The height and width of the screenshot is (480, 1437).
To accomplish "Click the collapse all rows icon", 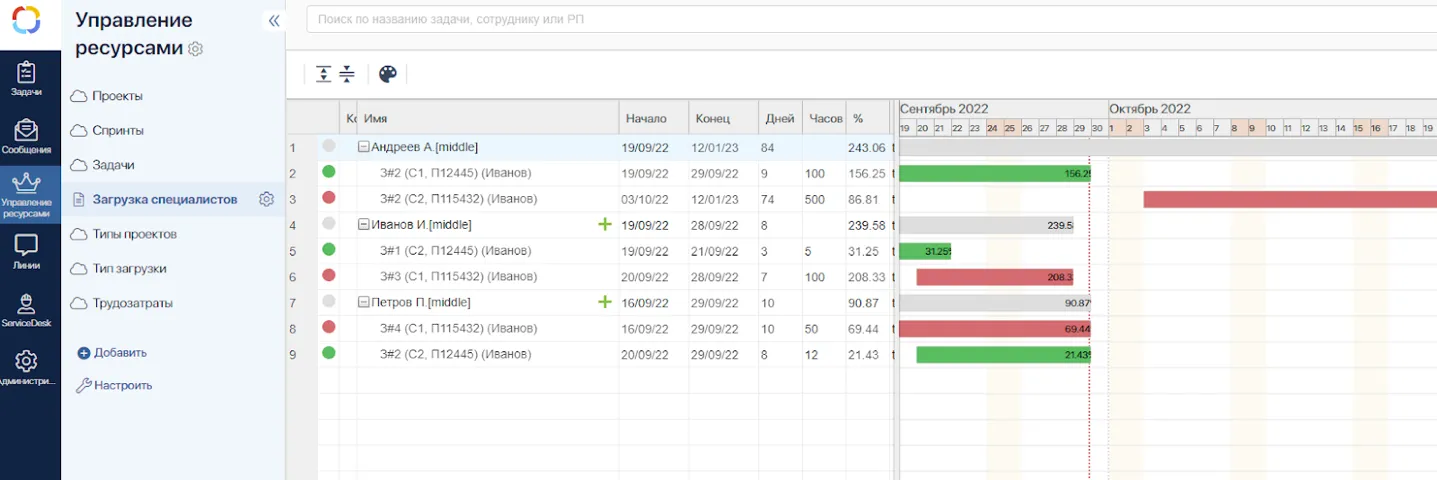I will click(347, 74).
